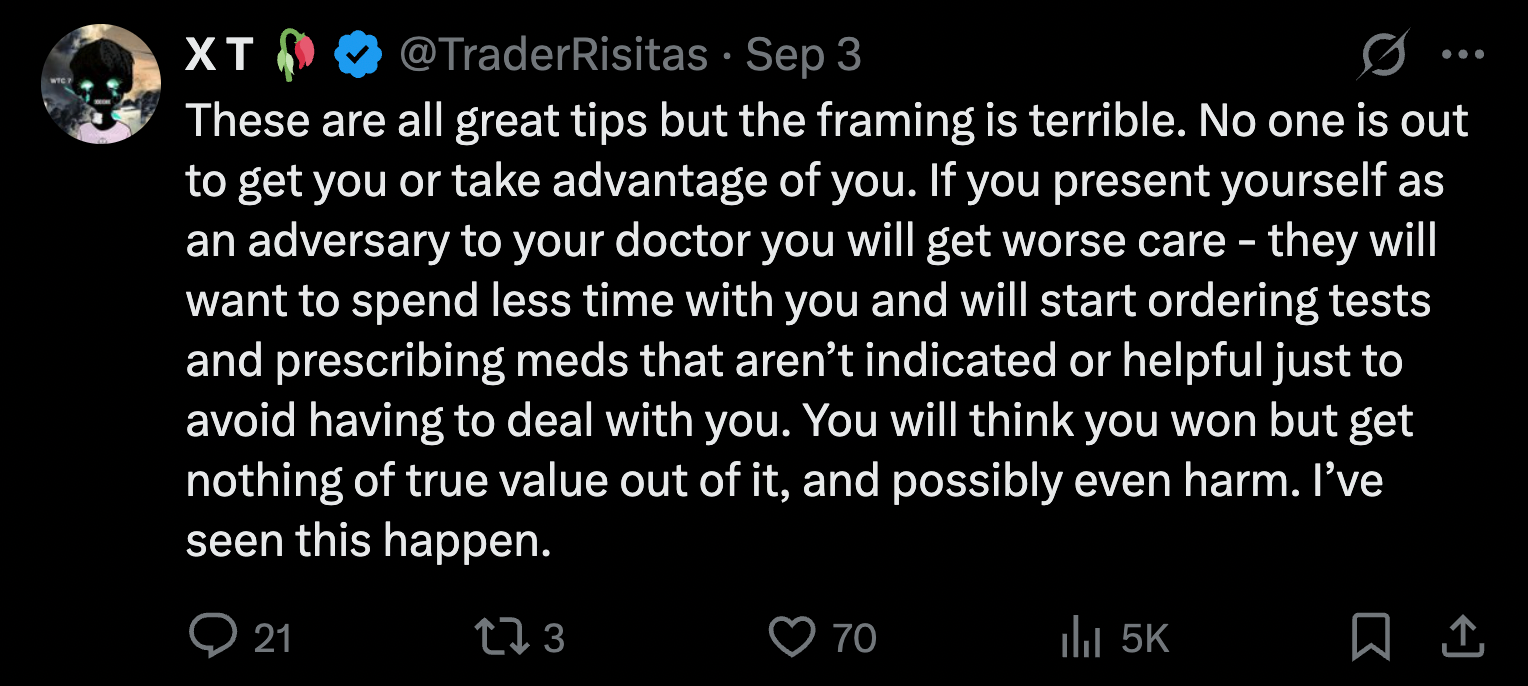Like the tweet with the heart icon

click(791, 637)
